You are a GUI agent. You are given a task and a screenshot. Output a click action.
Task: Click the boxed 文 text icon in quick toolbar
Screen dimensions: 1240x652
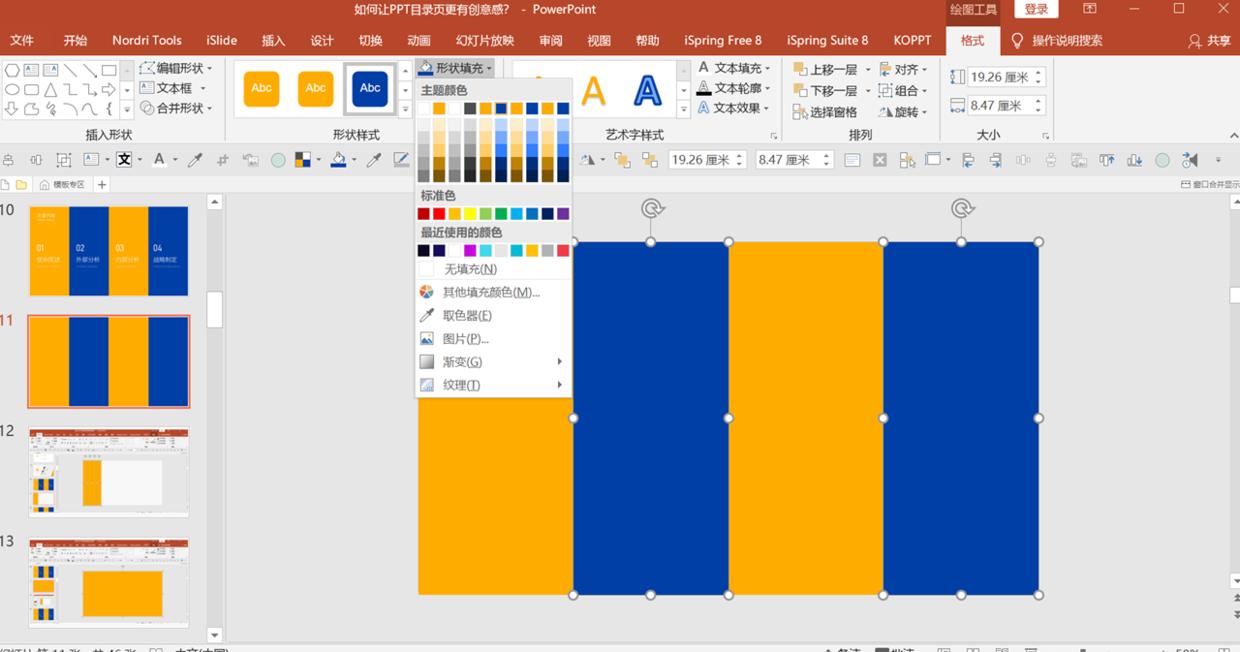pyautogui.click(x=124, y=160)
